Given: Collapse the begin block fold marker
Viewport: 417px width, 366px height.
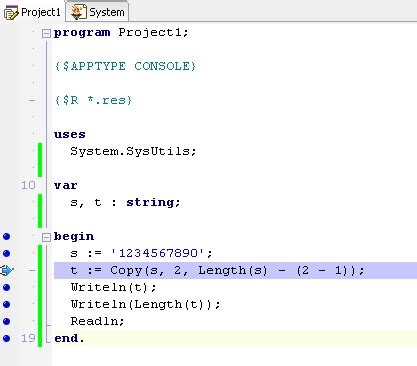Looking at the screenshot, I should (46, 237).
